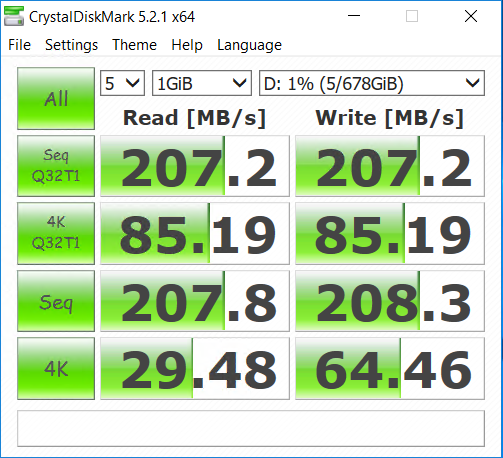Select the Seq Q32T1 read result 207.2
Image resolution: width=503 pixels, height=458 pixels.
click(195, 166)
